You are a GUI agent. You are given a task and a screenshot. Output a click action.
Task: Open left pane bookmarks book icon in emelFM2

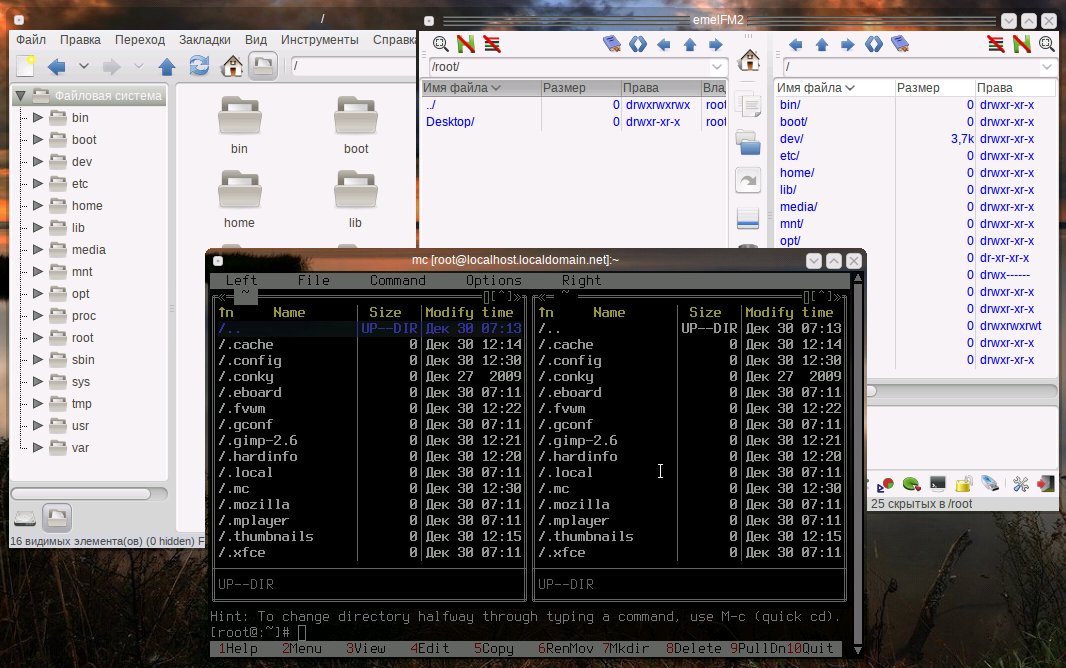click(612, 44)
